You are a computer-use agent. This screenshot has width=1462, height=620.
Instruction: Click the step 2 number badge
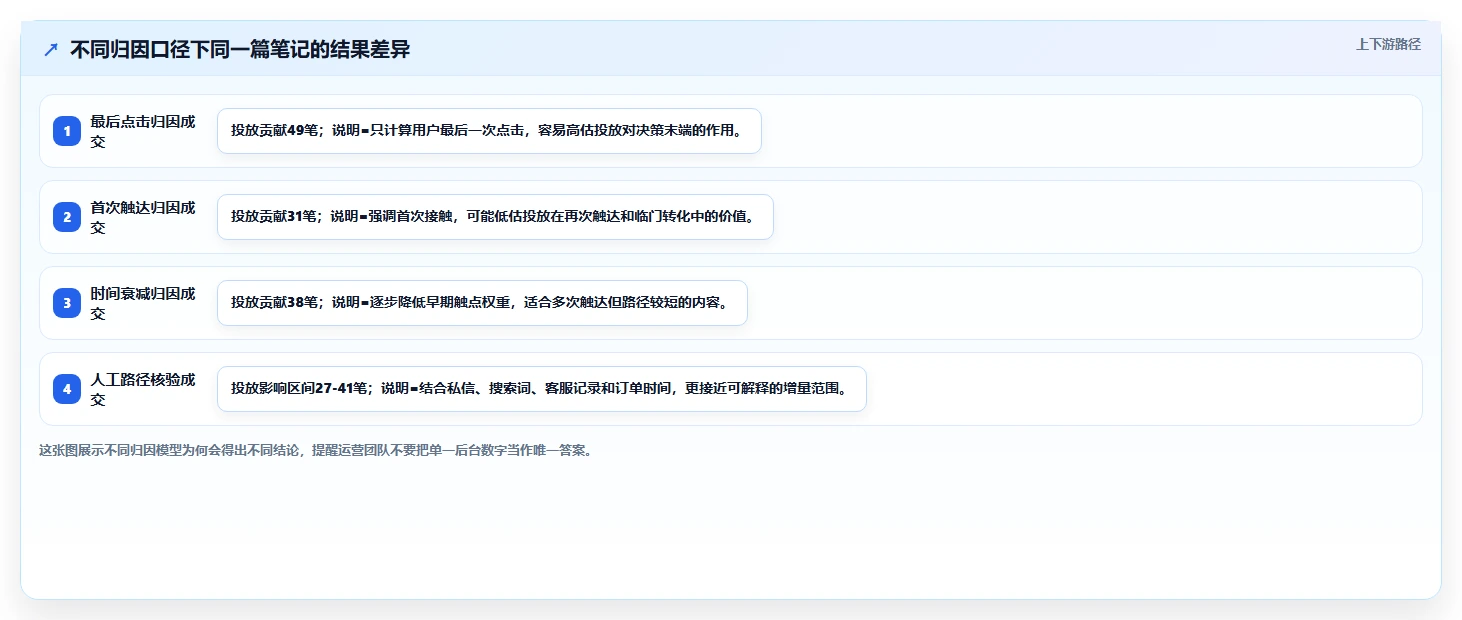(67, 217)
